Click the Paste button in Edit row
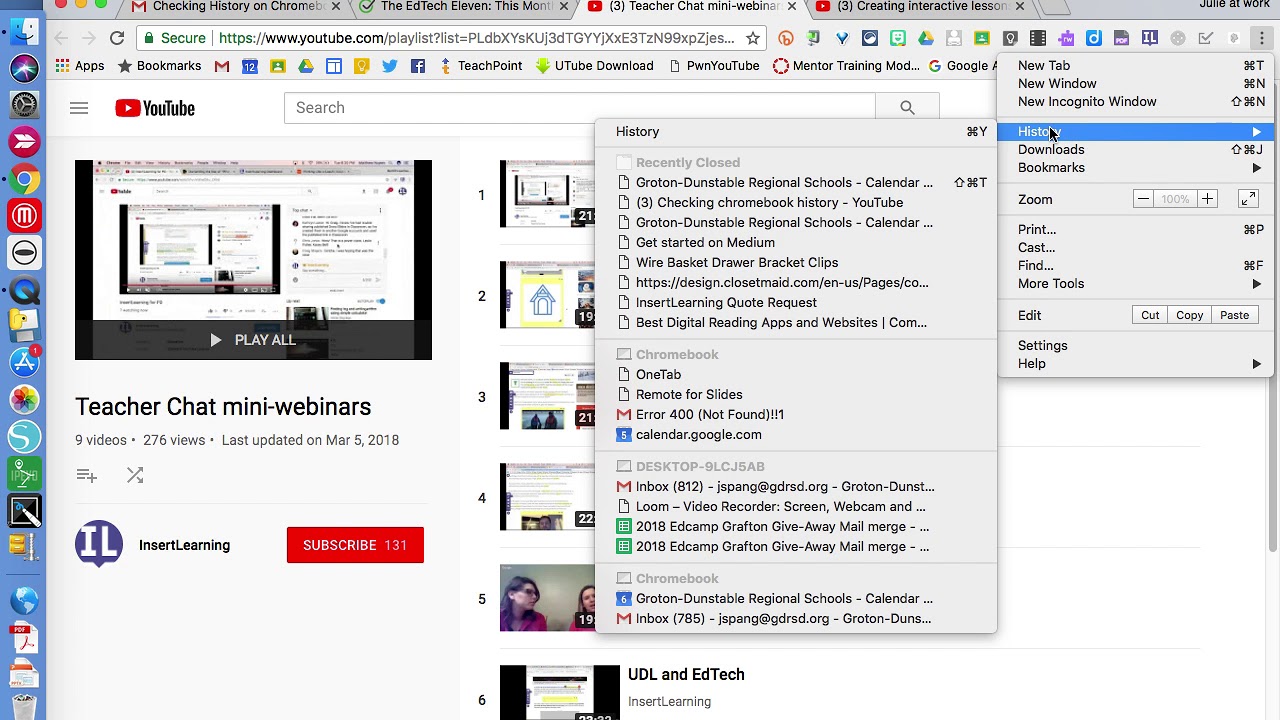 (1234, 315)
